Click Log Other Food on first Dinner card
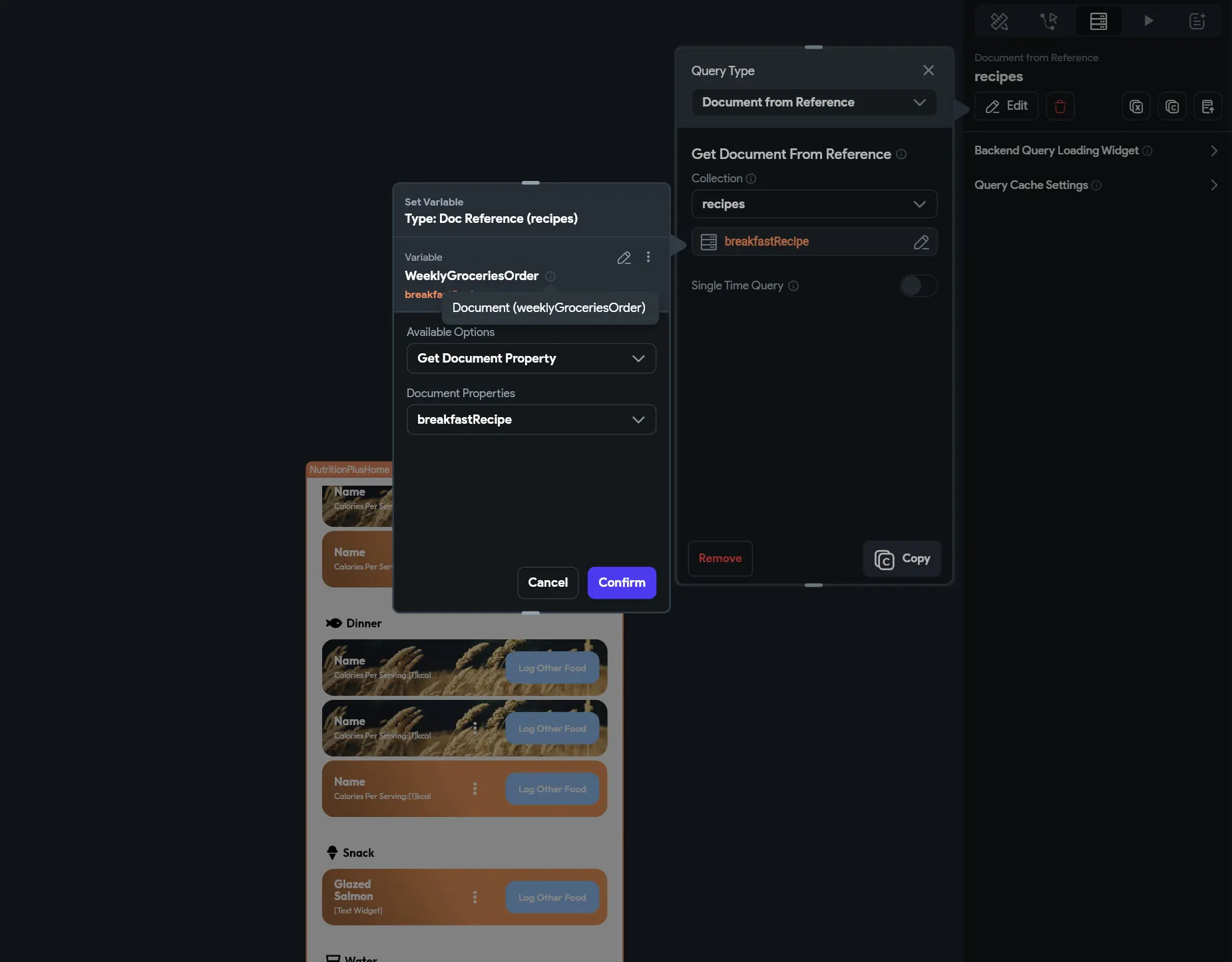Image resolution: width=1232 pixels, height=962 pixels. 552,668
